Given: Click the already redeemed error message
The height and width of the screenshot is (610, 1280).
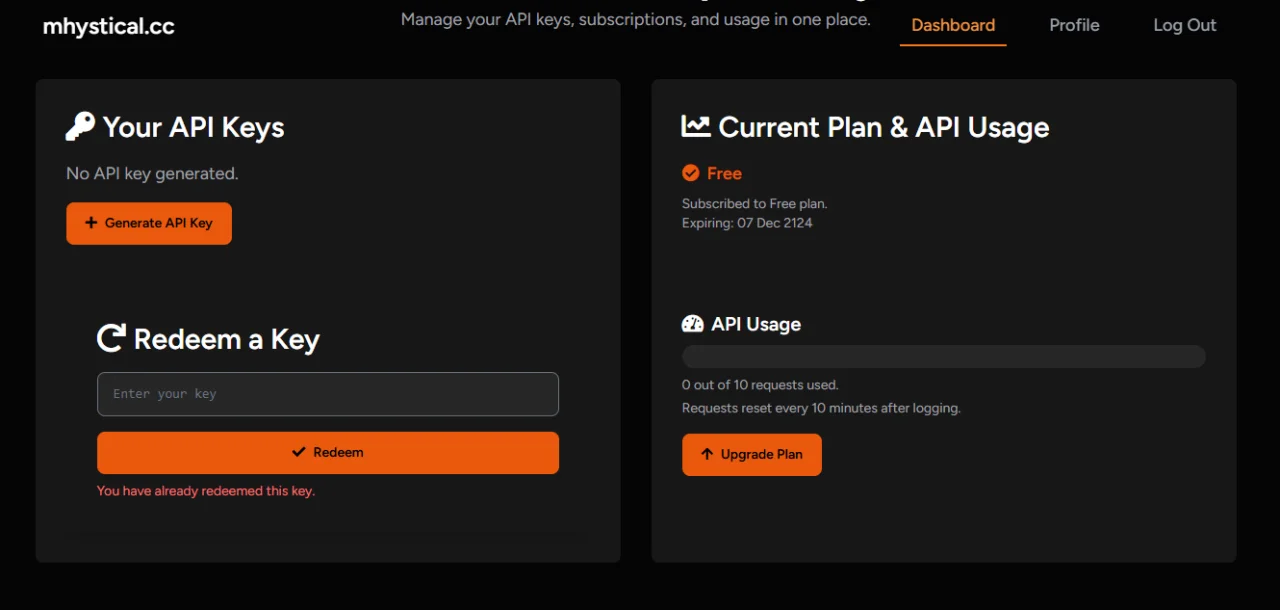Looking at the screenshot, I should (206, 491).
